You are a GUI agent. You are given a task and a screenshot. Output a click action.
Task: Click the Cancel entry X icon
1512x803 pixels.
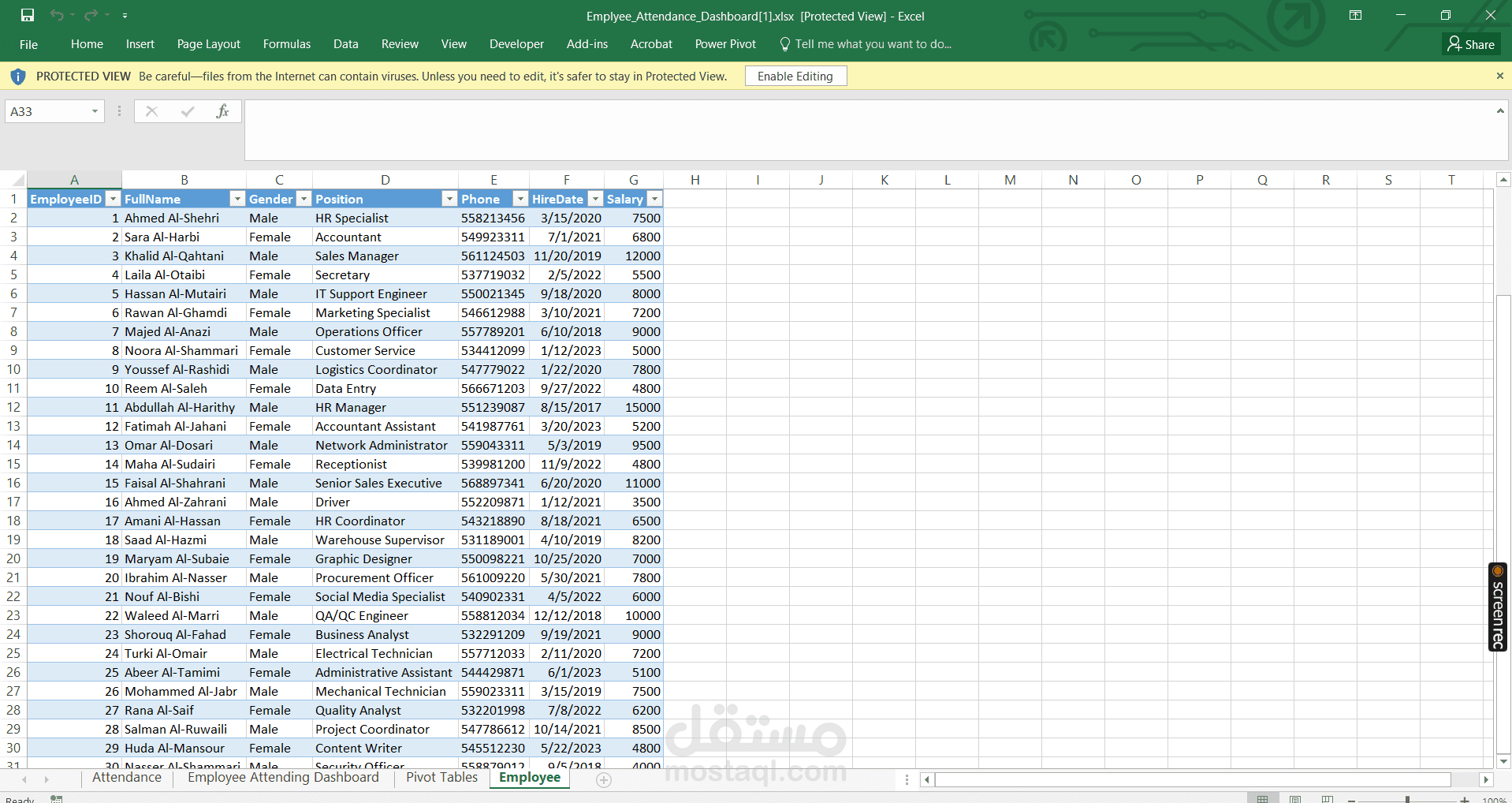point(151,111)
